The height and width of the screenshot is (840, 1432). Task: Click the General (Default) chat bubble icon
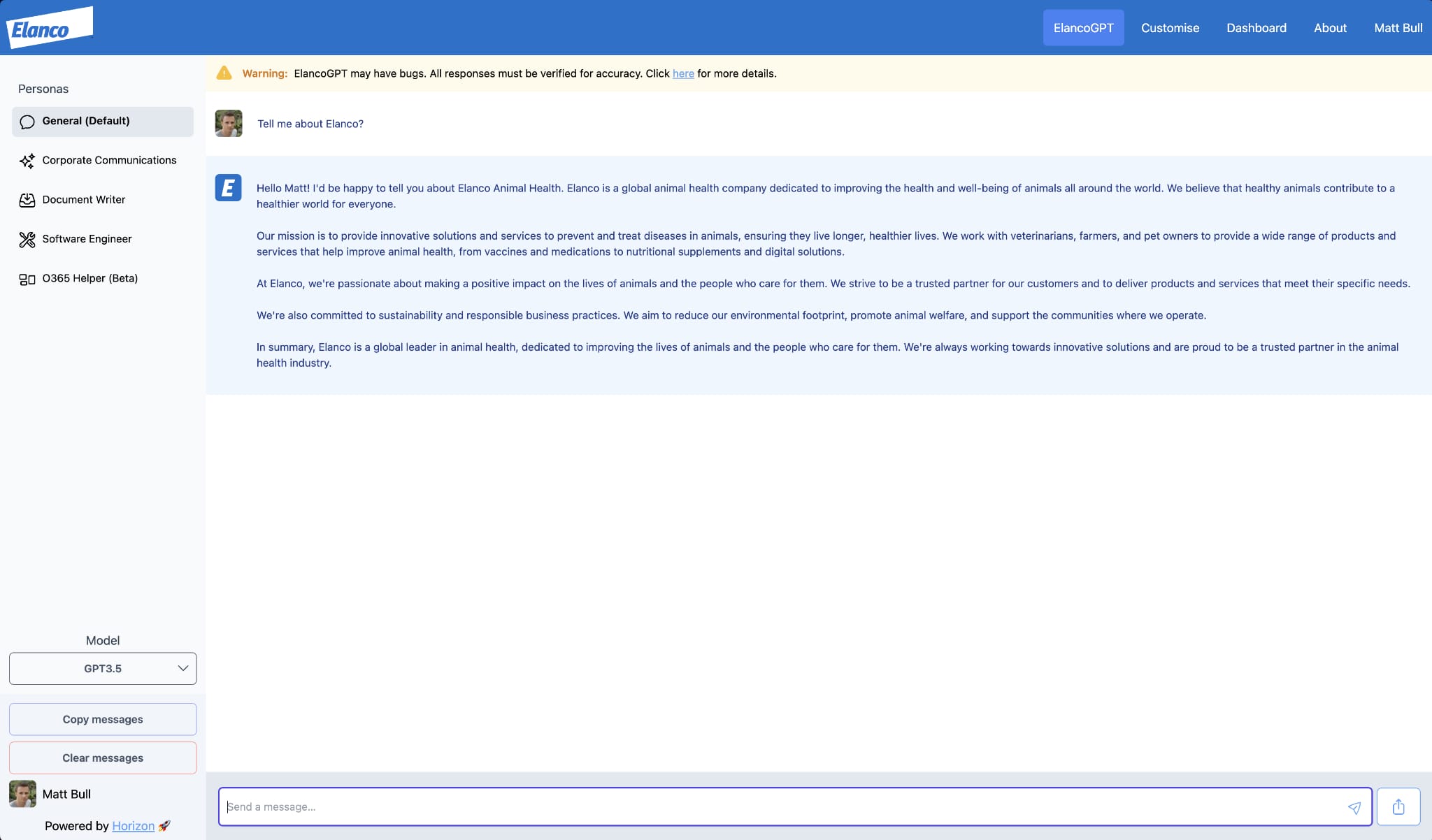tap(27, 122)
